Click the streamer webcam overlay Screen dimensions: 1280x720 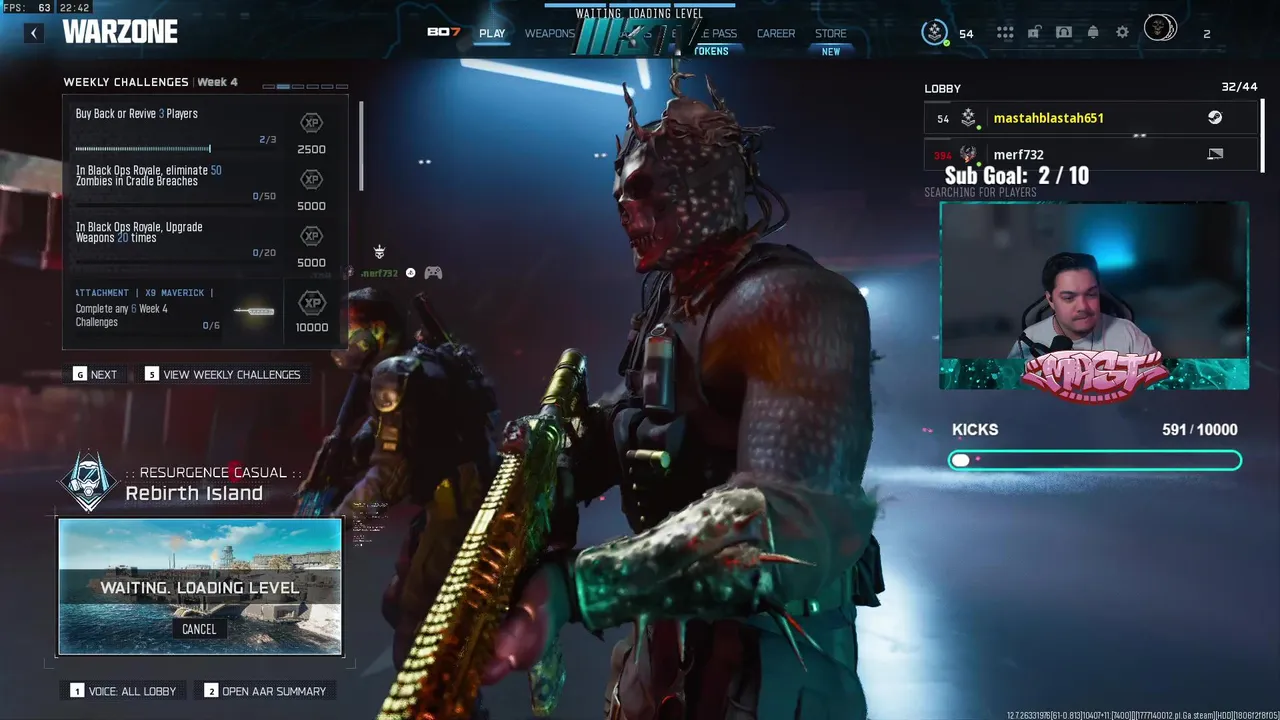pos(1094,296)
